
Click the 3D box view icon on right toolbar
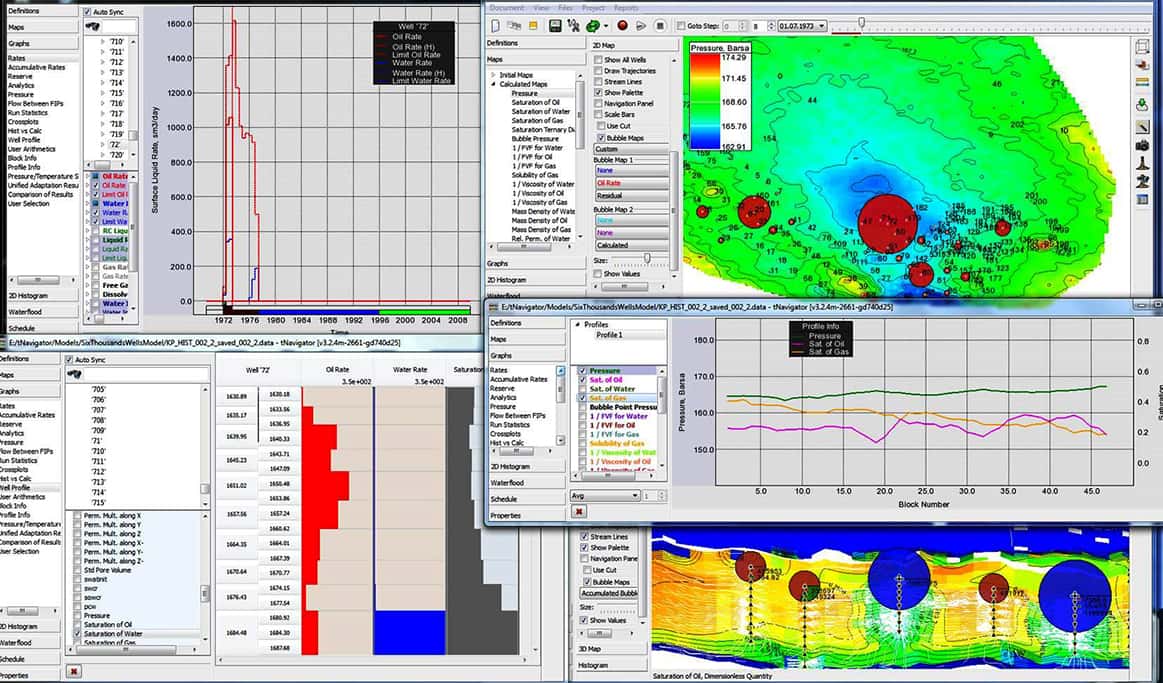tap(1142, 46)
